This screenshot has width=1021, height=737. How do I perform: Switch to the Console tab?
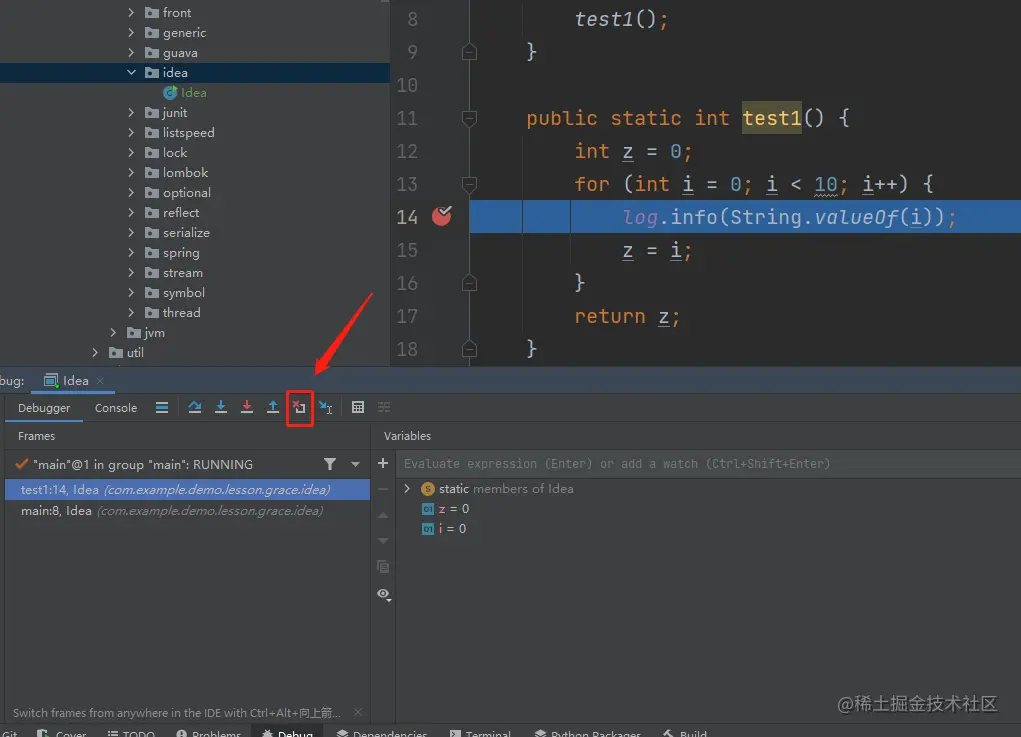pos(116,408)
